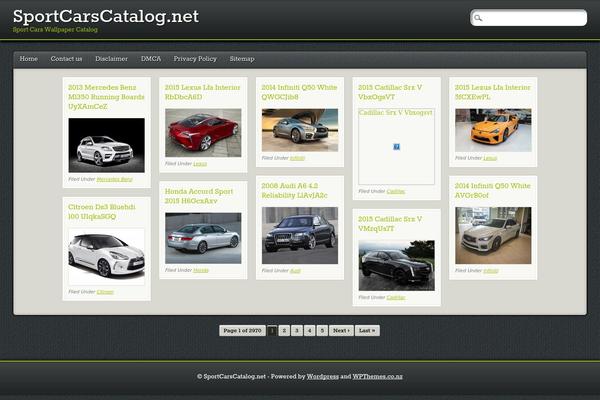Follow Lexus category under red car

point(200,163)
